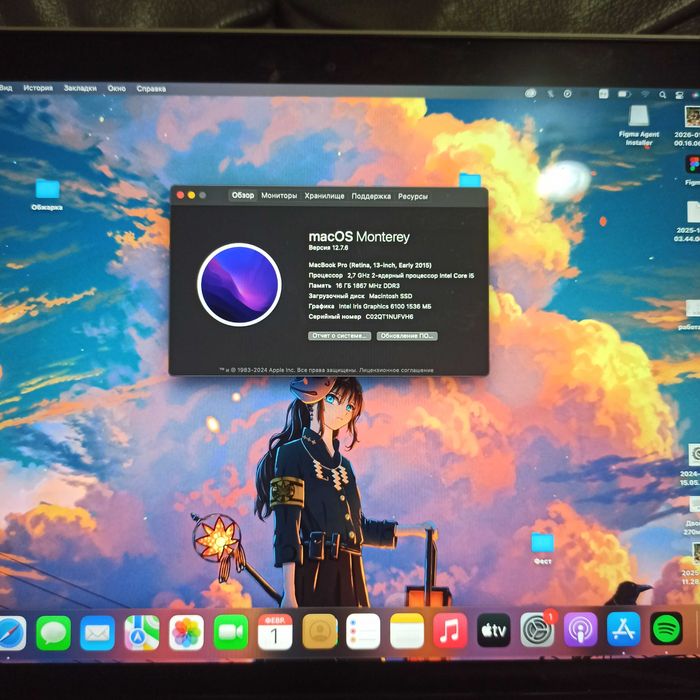This screenshot has height=700, width=700.
Task: Open the keyboard input source menu
Action: (x=603, y=94)
